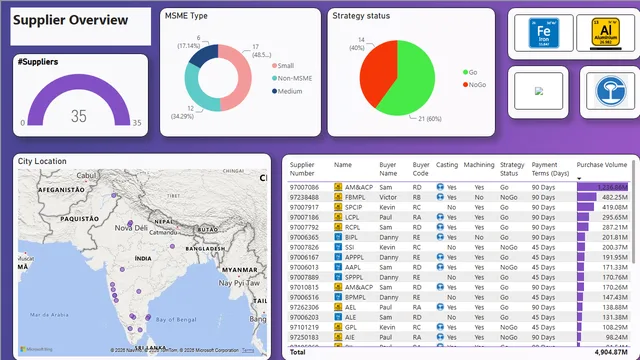Click supplier number 97238488
The height and width of the screenshot is (360, 640).
[304, 197]
